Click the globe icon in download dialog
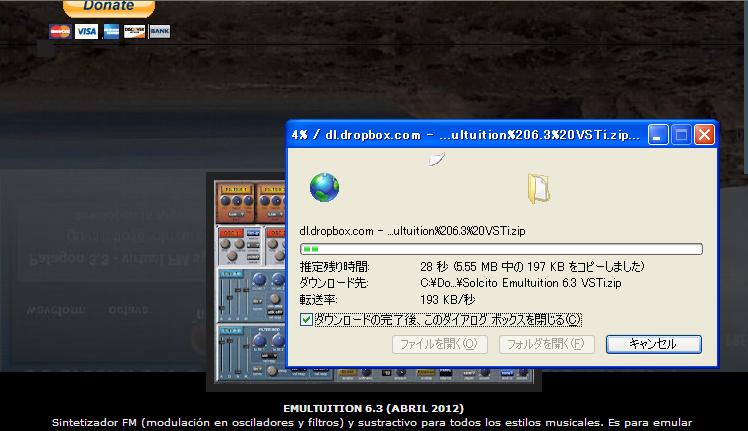 324,187
